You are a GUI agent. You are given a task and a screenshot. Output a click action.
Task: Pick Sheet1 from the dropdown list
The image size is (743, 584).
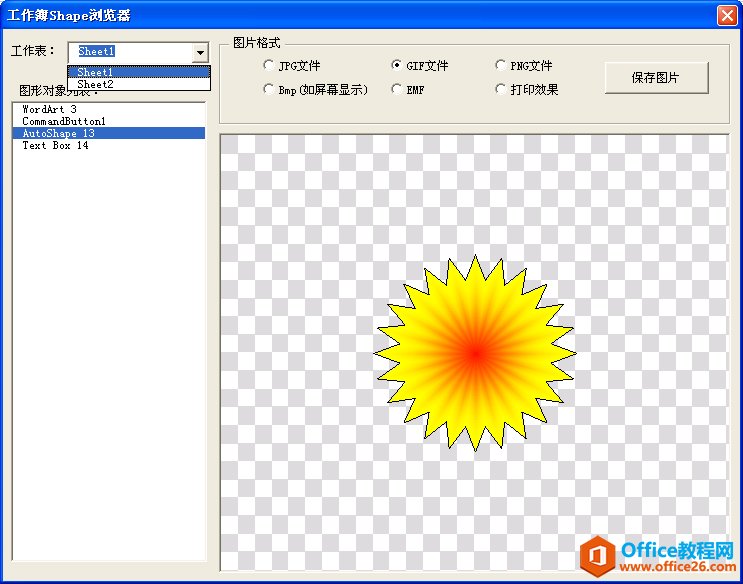[x=139, y=72]
